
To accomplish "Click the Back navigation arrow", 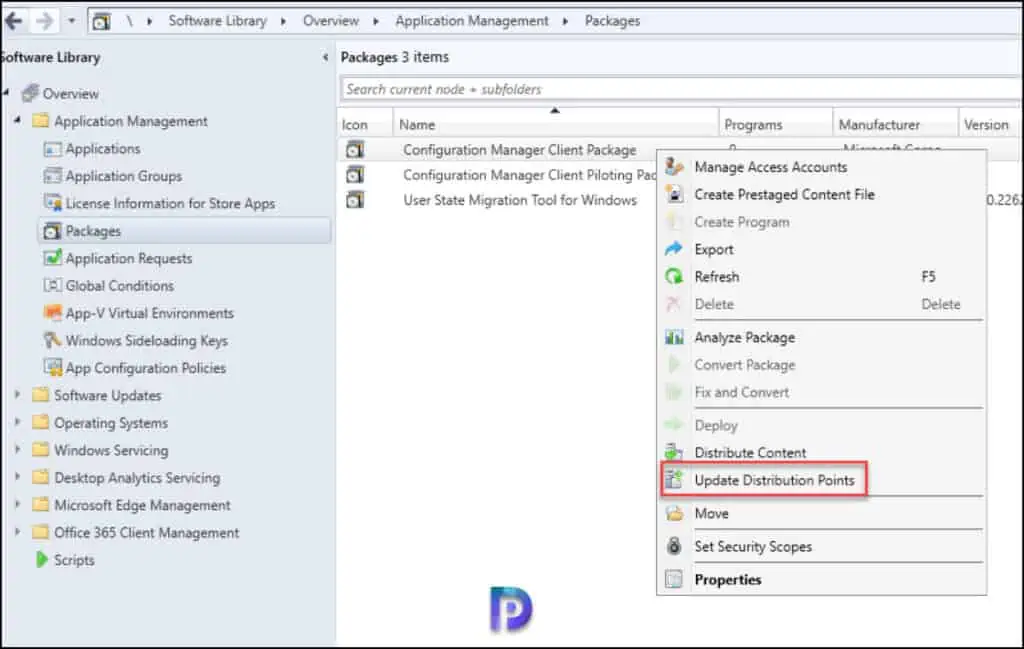I will pyautogui.click(x=14, y=21).
